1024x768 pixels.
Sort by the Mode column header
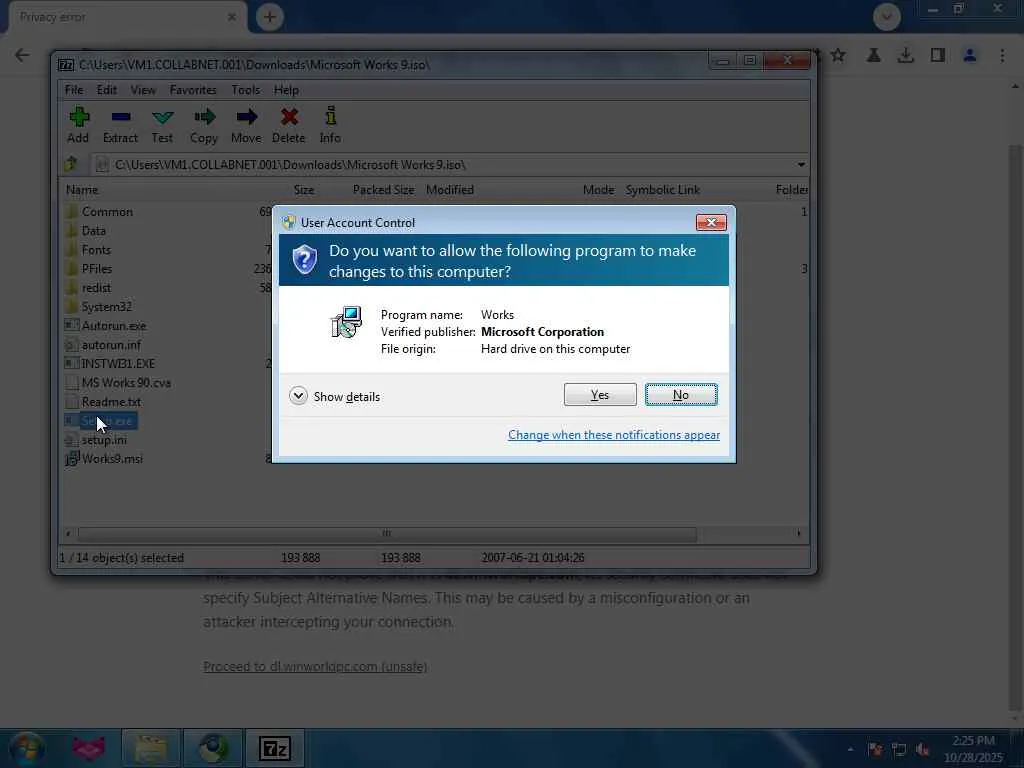click(598, 189)
